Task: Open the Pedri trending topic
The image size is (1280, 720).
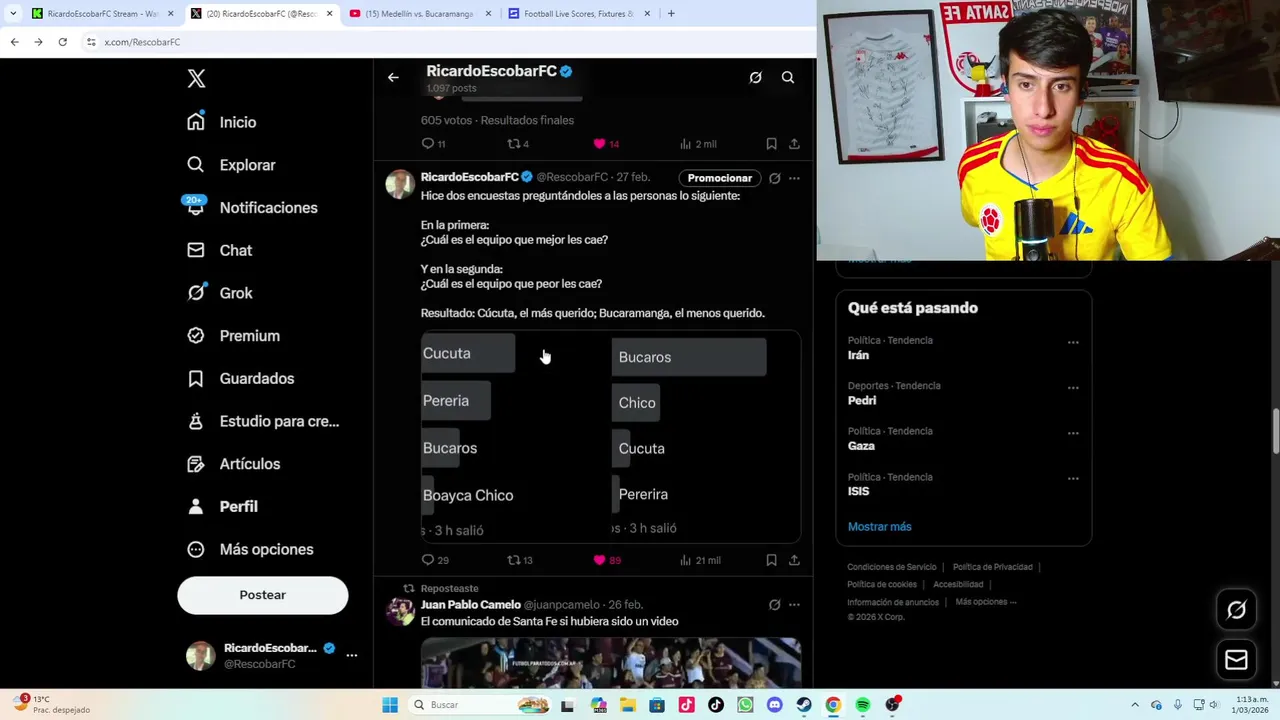Action: pyautogui.click(x=862, y=400)
